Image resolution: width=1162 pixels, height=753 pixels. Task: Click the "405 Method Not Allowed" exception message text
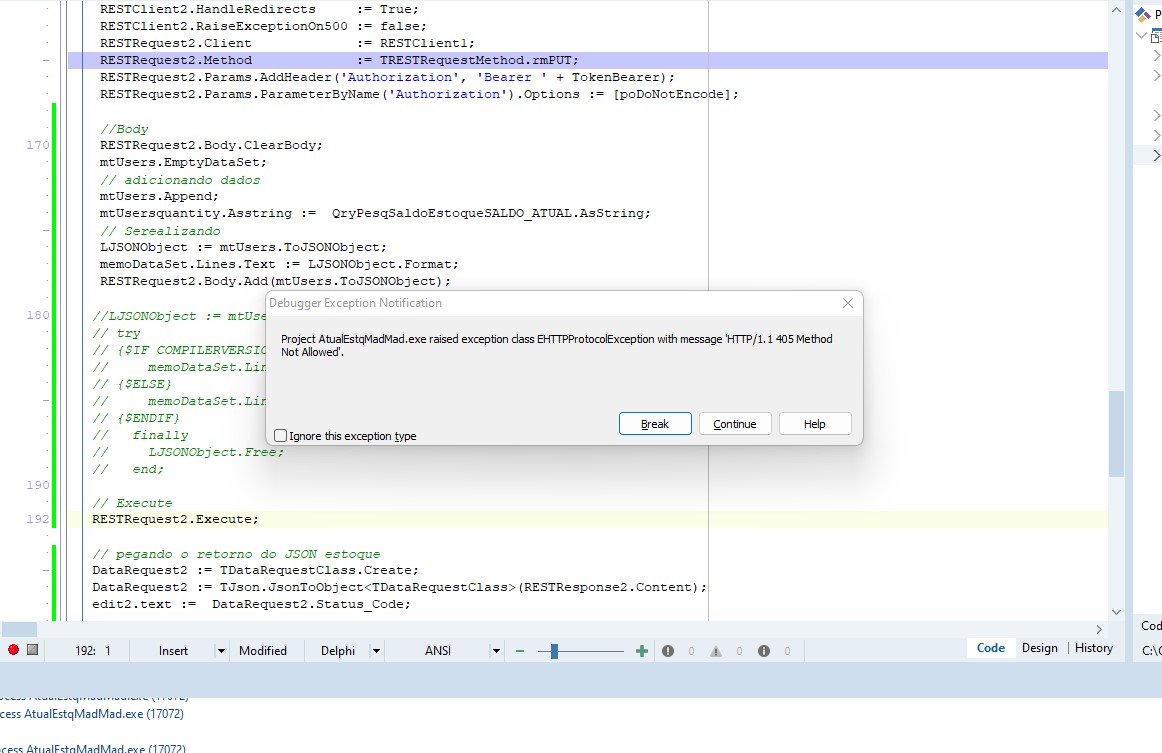coord(557,345)
